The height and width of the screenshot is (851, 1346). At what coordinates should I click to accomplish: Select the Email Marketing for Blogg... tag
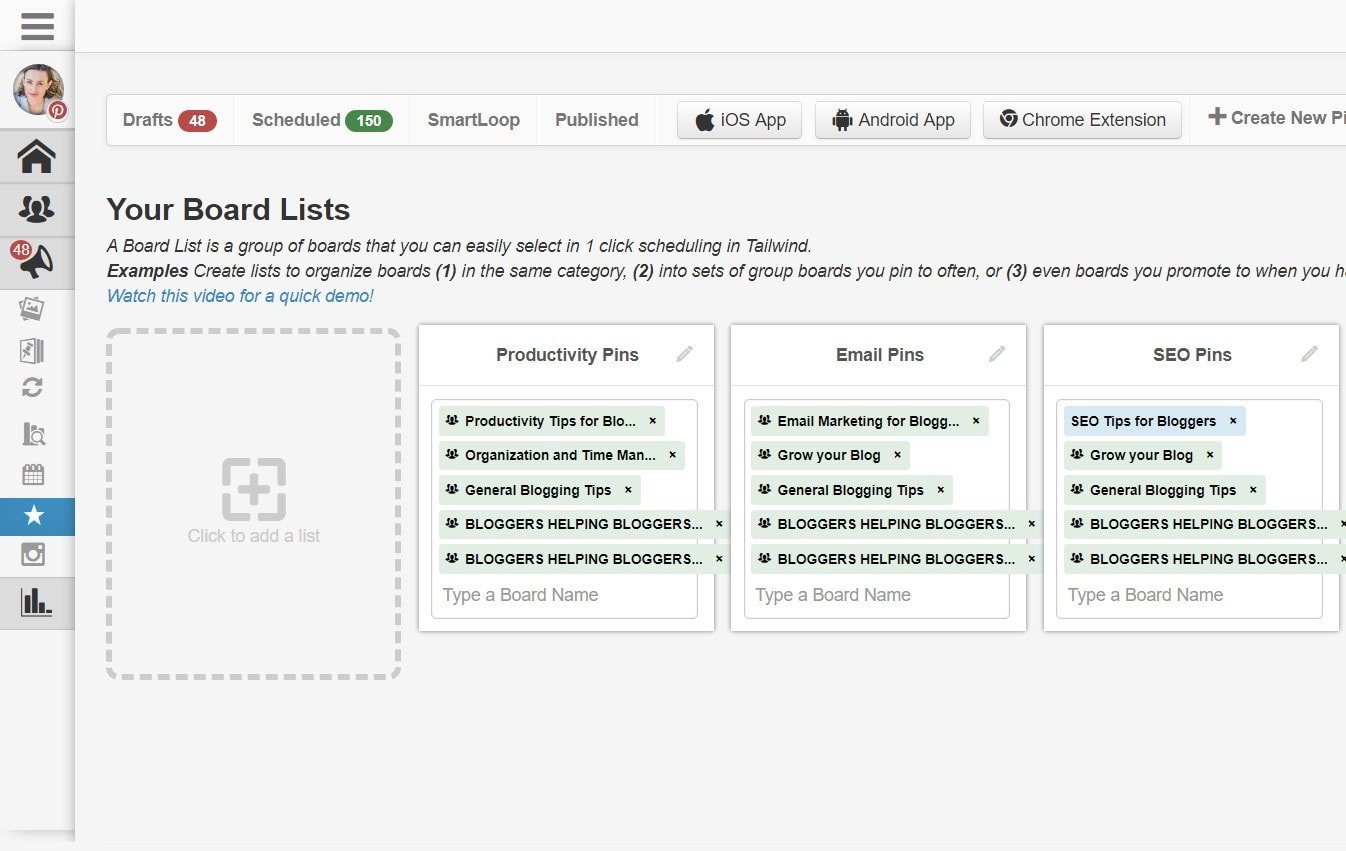click(x=868, y=421)
